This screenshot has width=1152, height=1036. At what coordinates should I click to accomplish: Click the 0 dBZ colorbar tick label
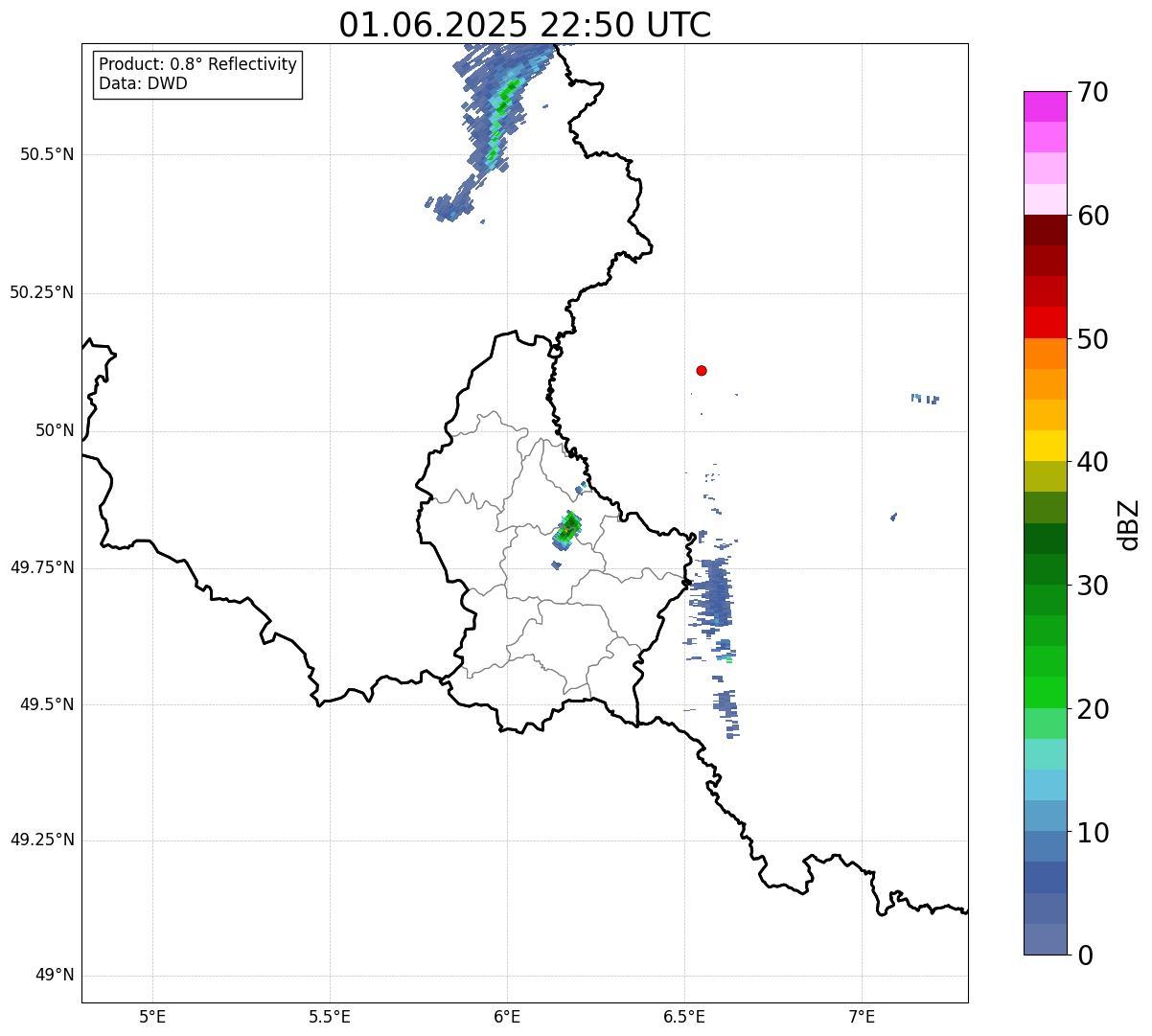(x=1085, y=955)
